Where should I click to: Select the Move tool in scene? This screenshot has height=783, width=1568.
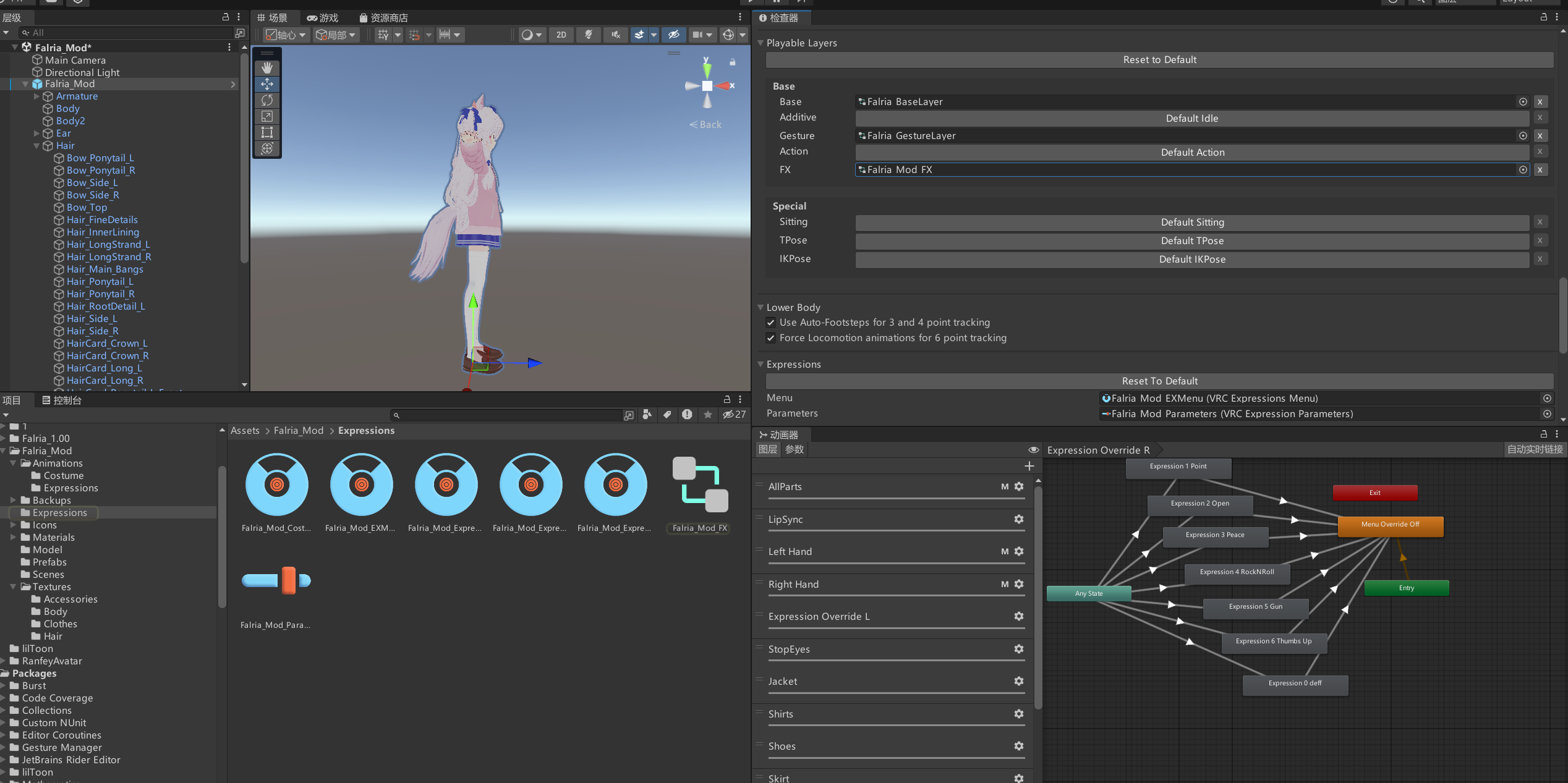point(267,83)
